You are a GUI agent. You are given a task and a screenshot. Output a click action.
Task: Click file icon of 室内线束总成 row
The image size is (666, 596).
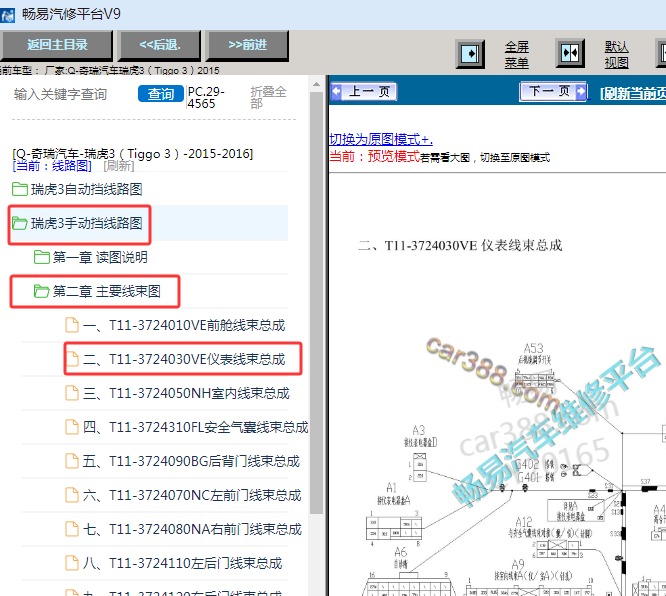[x=72, y=393]
